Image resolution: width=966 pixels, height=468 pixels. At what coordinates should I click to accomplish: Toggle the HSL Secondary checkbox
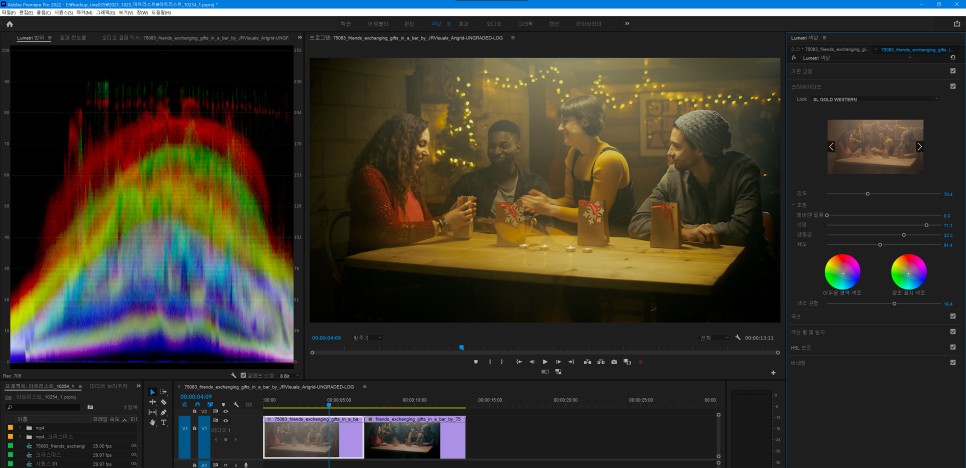coord(953,347)
